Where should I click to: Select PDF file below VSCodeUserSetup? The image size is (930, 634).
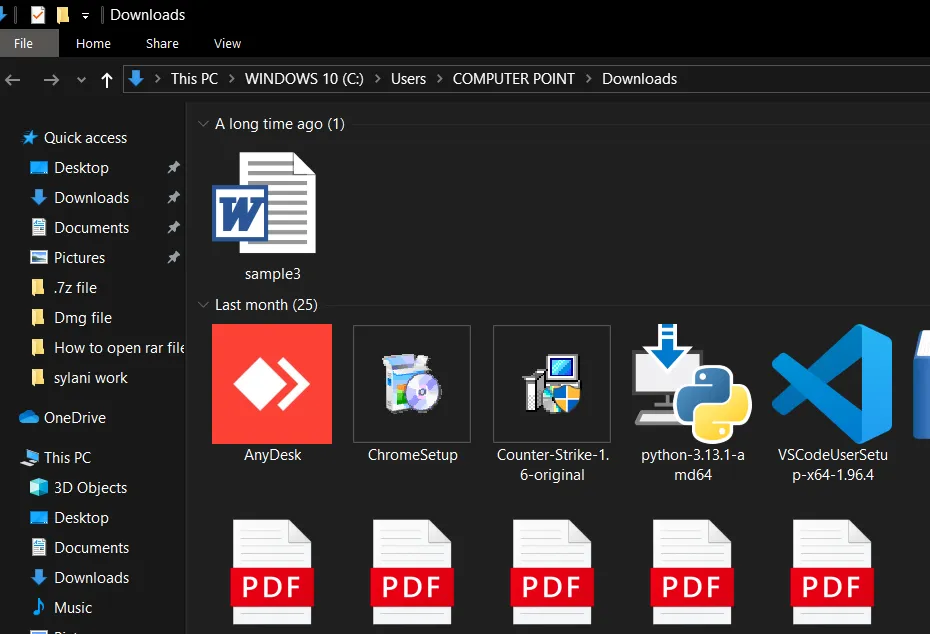tap(832, 572)
